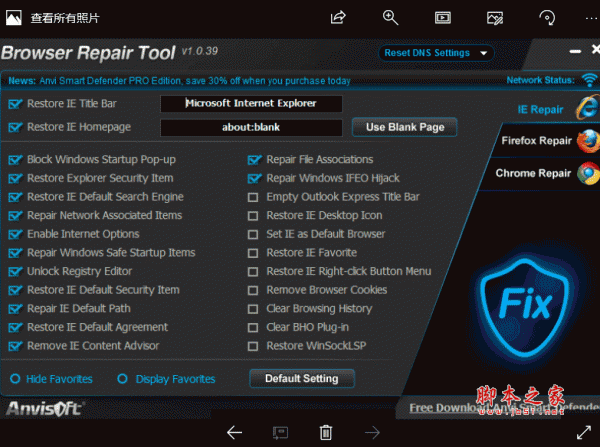Open the Reset DNS Settings dropdown

(436, 53)
